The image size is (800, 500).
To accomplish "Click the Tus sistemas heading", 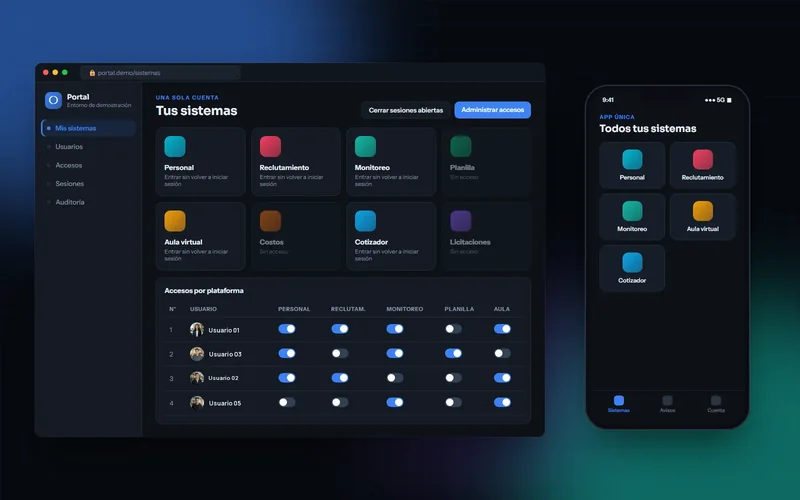I will pyautogui.click(x=196, y=111).
